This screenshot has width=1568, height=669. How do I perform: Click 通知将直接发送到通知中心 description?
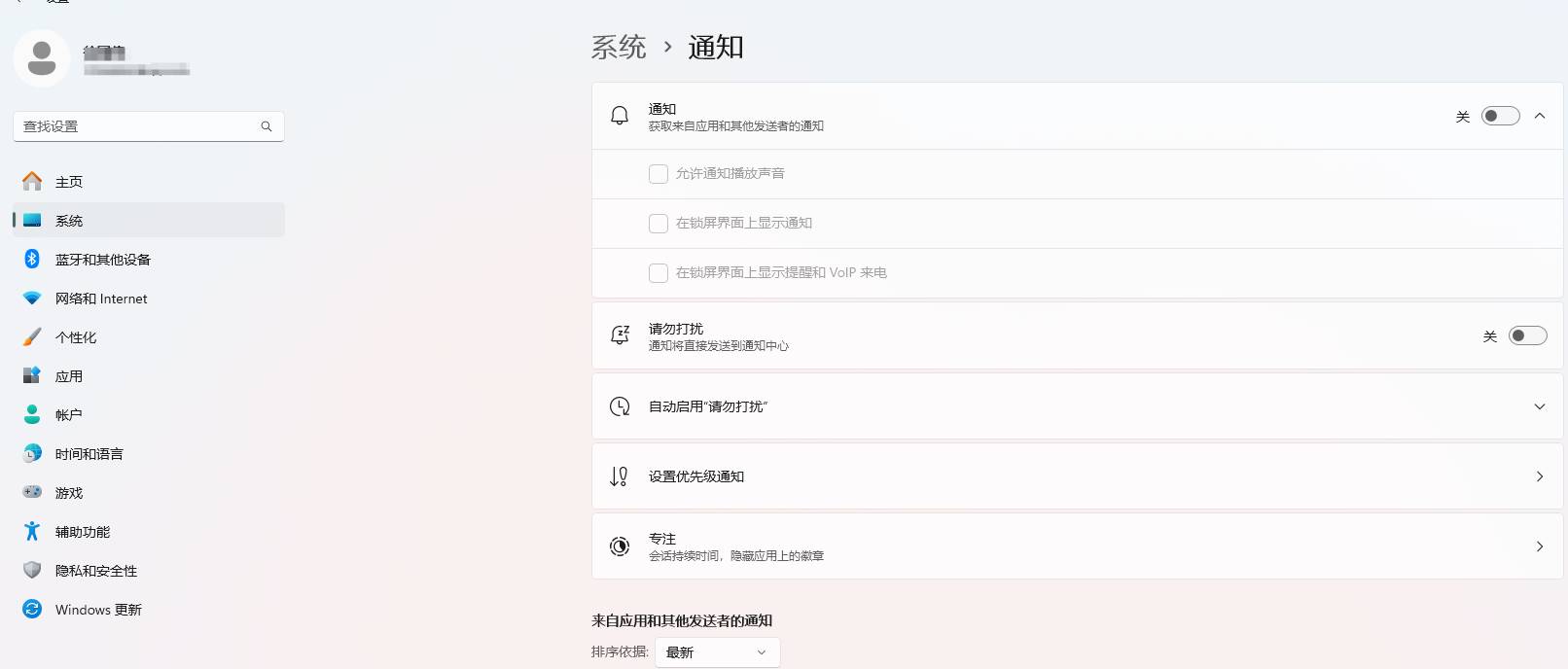(x=719, y=346)
